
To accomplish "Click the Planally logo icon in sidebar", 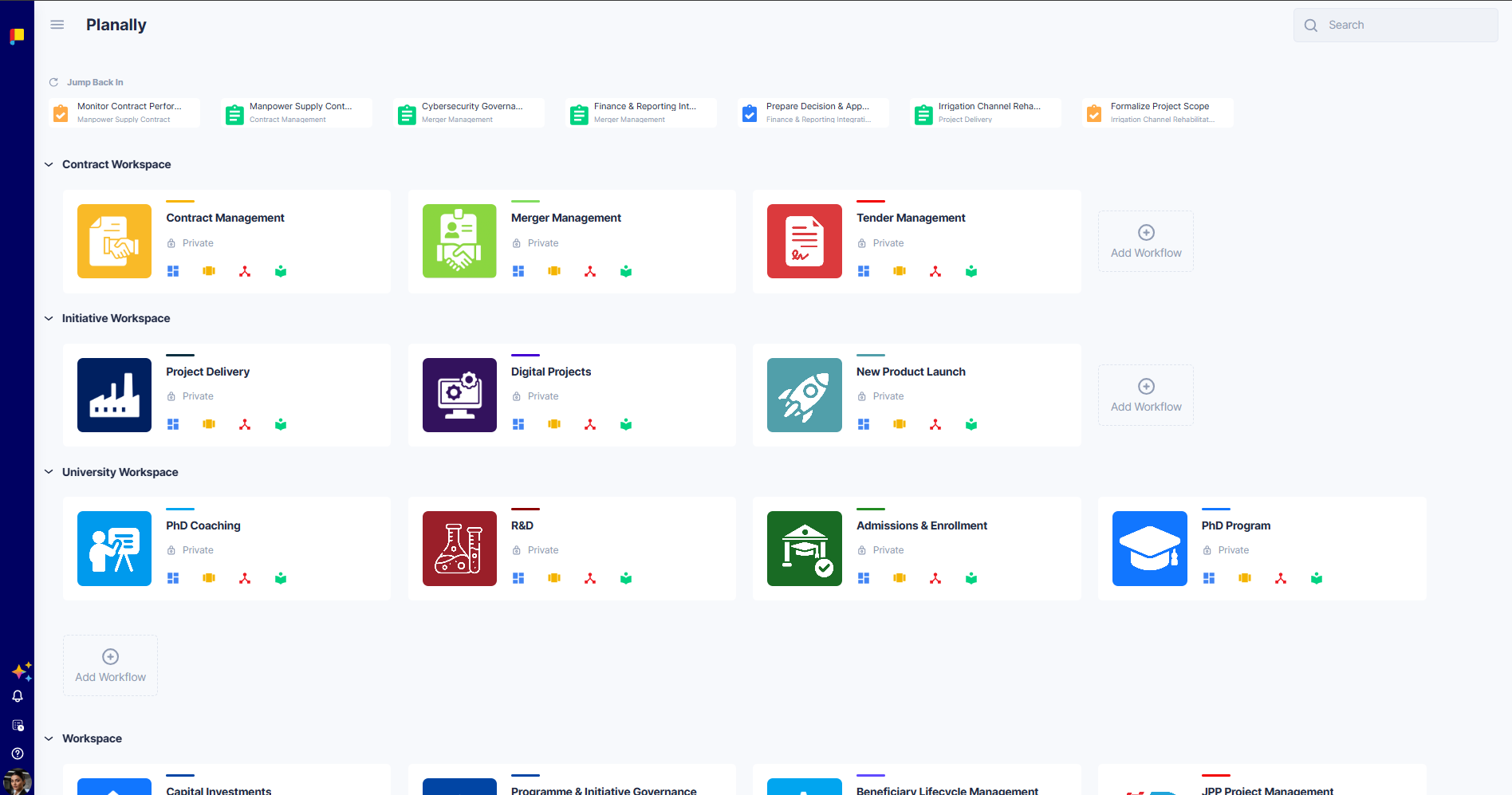I will click(x=17, y=36).
